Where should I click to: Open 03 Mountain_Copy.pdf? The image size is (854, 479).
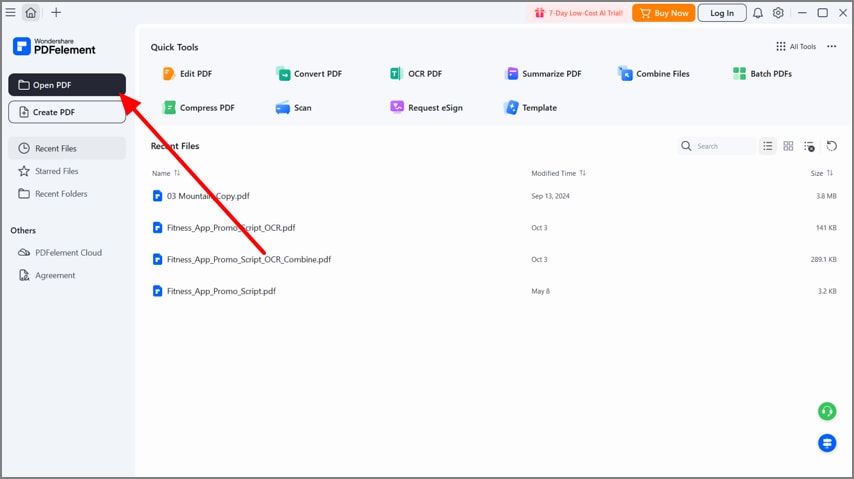coord(208,196)
